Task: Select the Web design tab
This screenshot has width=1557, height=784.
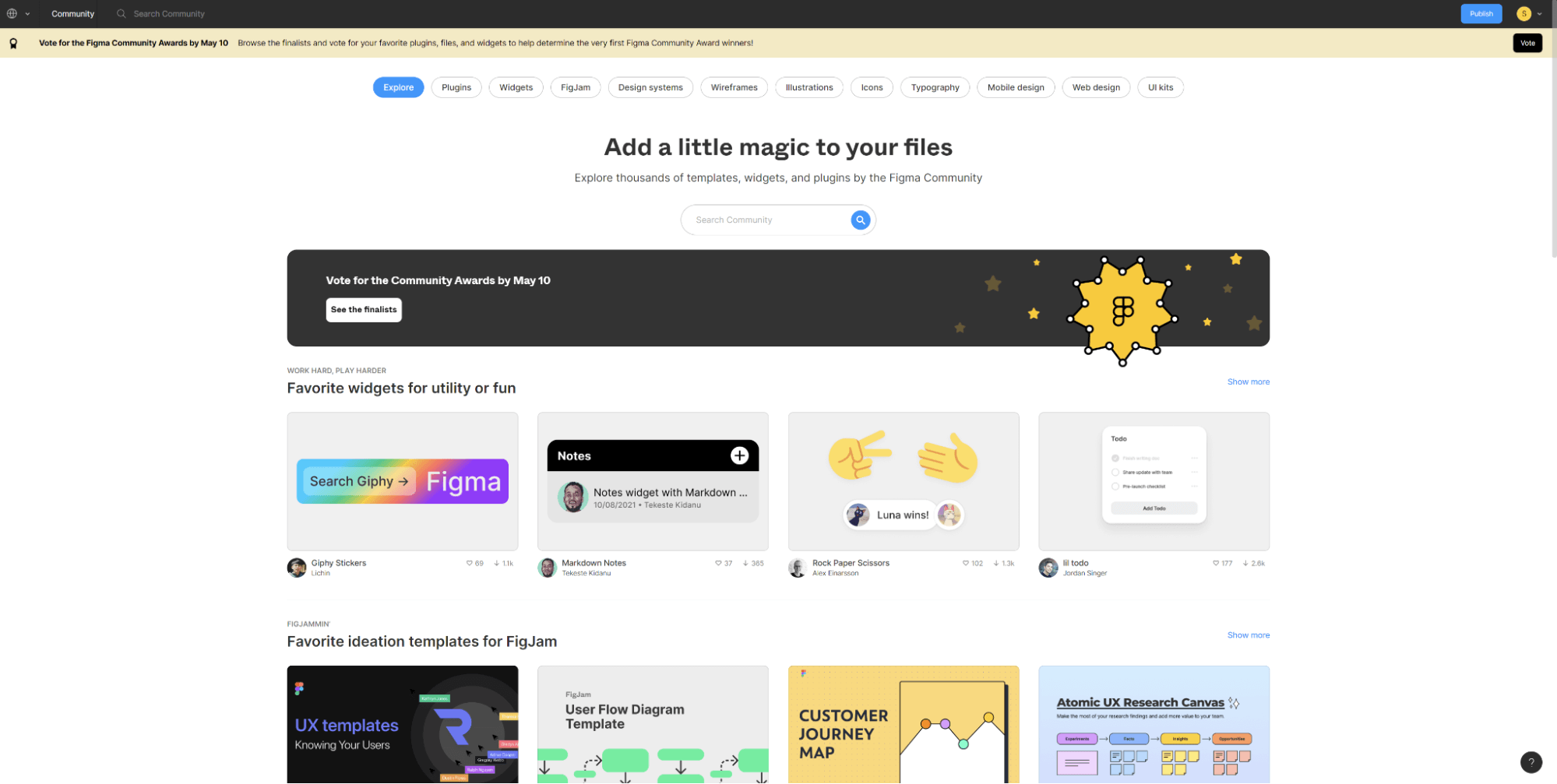Action: pyautogui.click(x=1096, y=87)
